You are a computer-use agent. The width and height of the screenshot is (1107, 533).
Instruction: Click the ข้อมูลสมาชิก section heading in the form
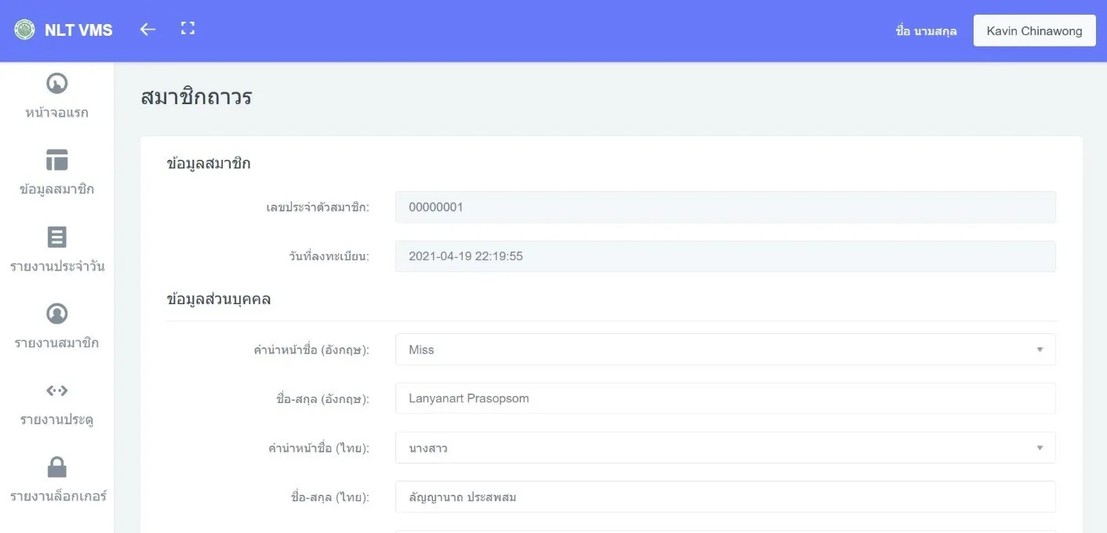click(x=209, y=164)
